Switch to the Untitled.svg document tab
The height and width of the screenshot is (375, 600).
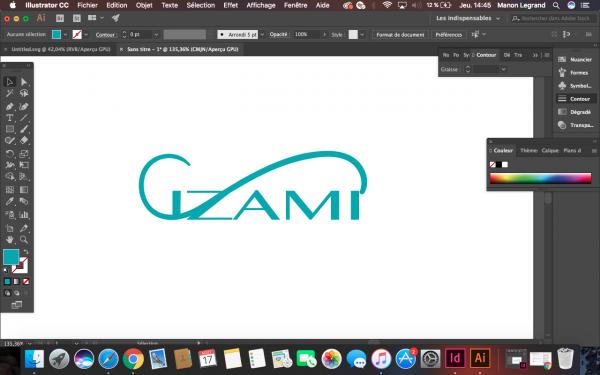pyautogui.click(x=60, y=49)
